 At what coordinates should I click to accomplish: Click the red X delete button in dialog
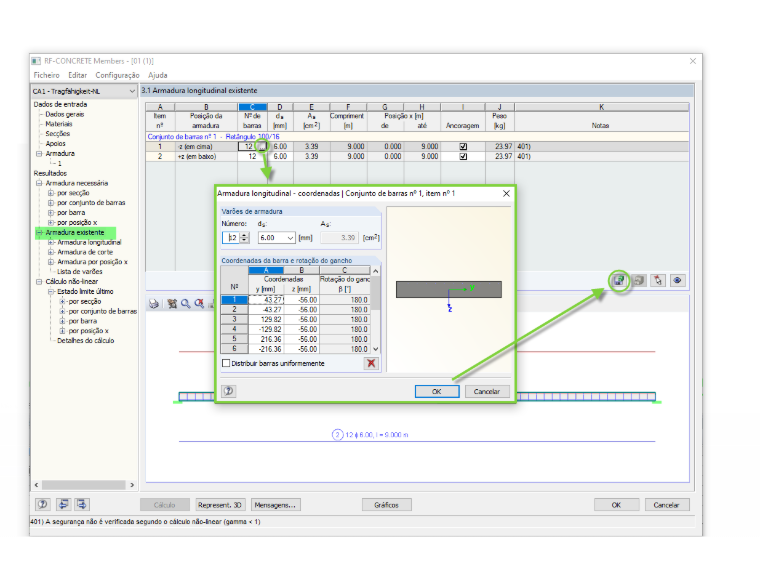pyautogui.click(x=371, y=363)
